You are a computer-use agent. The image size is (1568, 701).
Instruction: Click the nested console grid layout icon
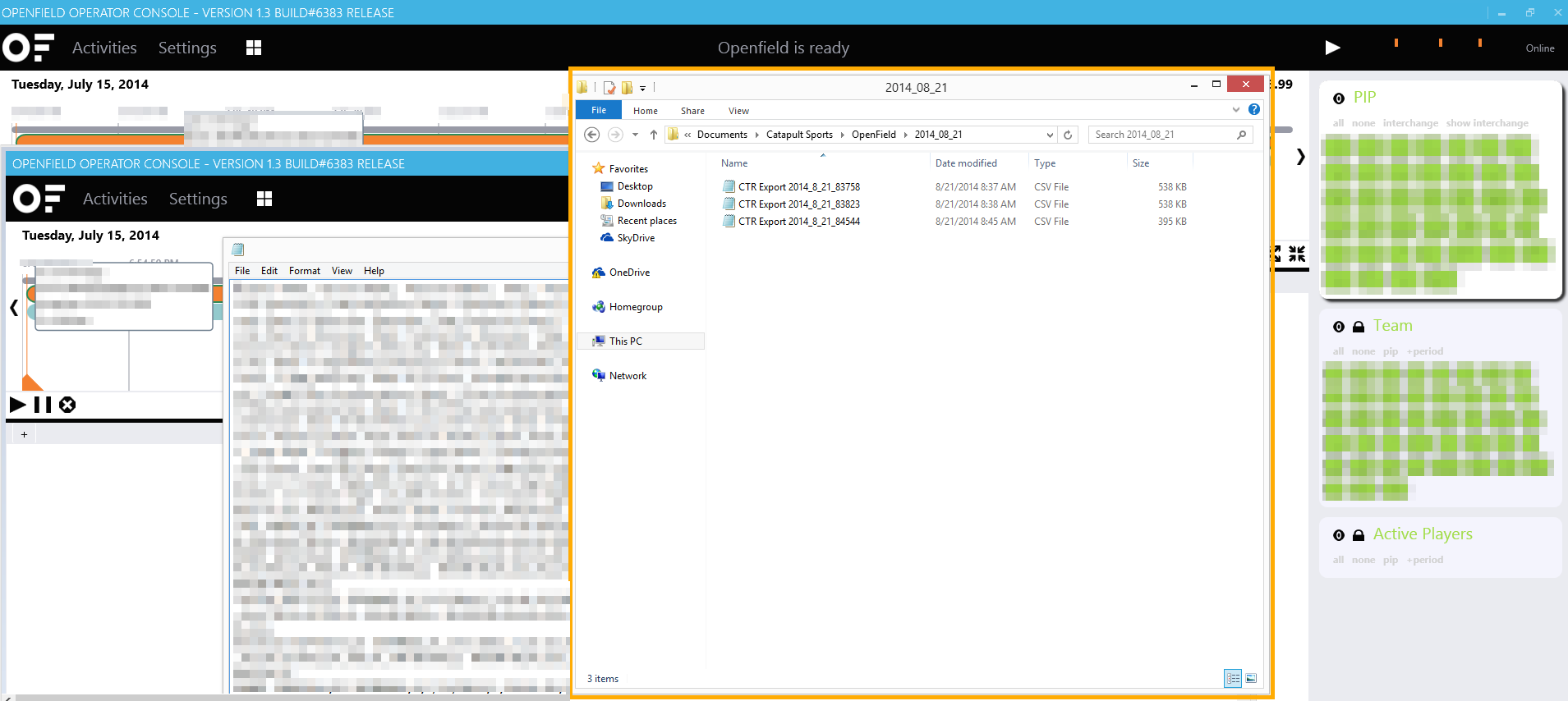click(x=264, y=199)
